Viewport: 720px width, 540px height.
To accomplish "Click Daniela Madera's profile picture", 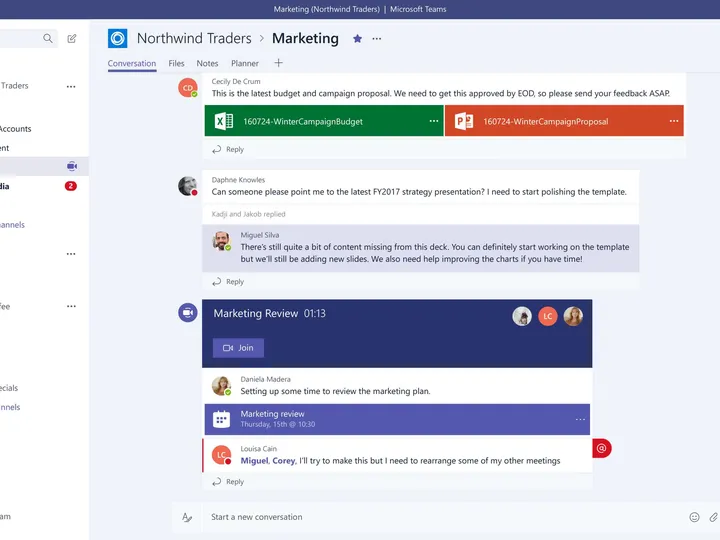I will click(x=221, y=386).
